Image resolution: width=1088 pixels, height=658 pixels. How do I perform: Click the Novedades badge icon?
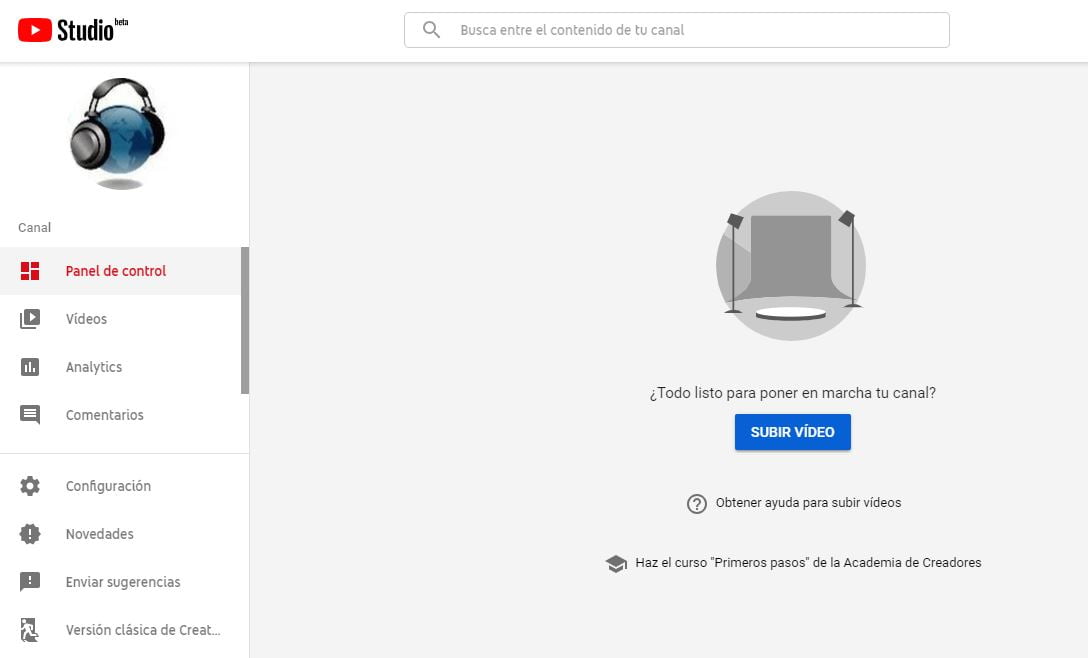coord(30,534)
